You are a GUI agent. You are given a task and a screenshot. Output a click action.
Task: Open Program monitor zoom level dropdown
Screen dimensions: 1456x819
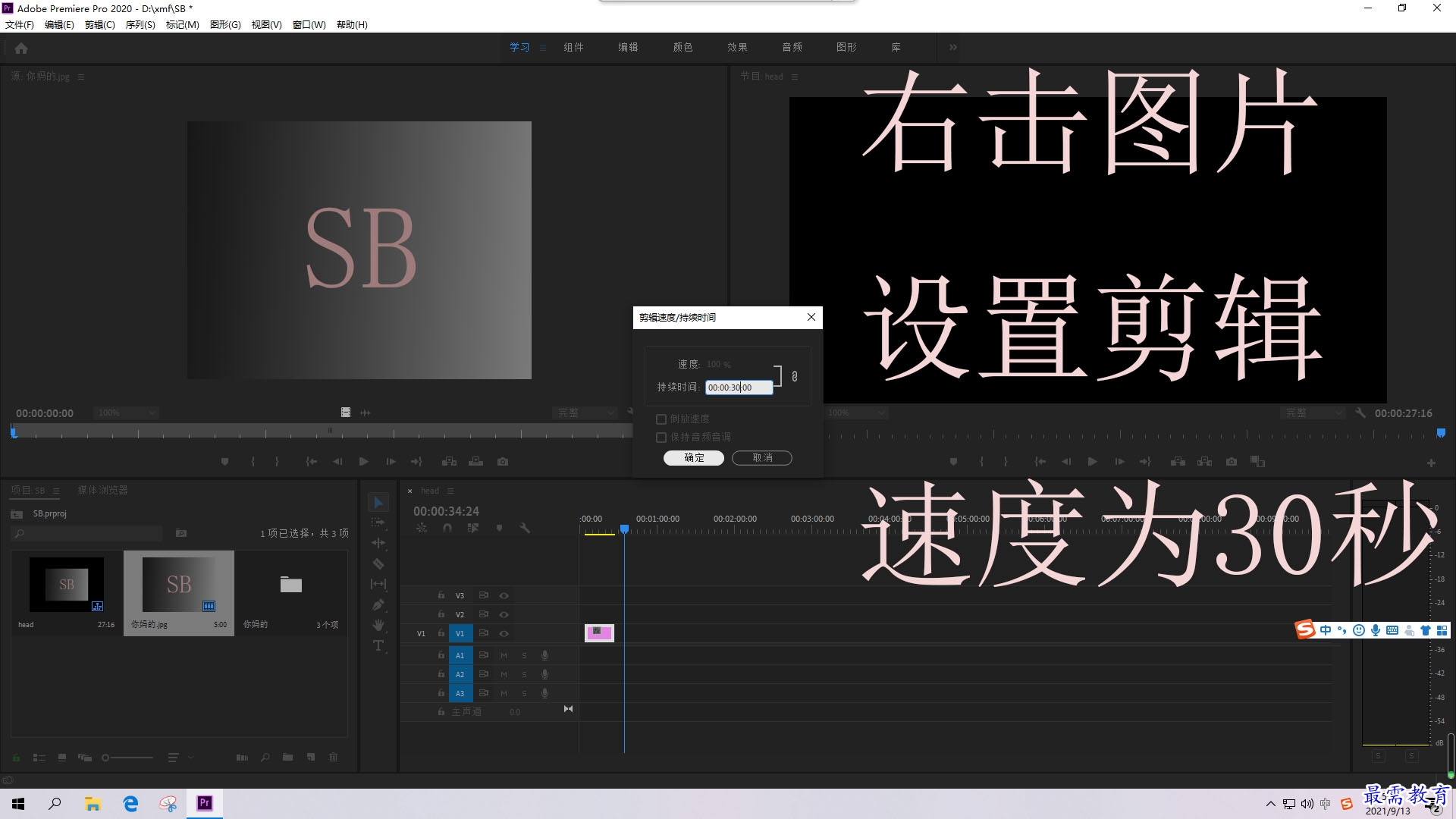coord(855,413)
